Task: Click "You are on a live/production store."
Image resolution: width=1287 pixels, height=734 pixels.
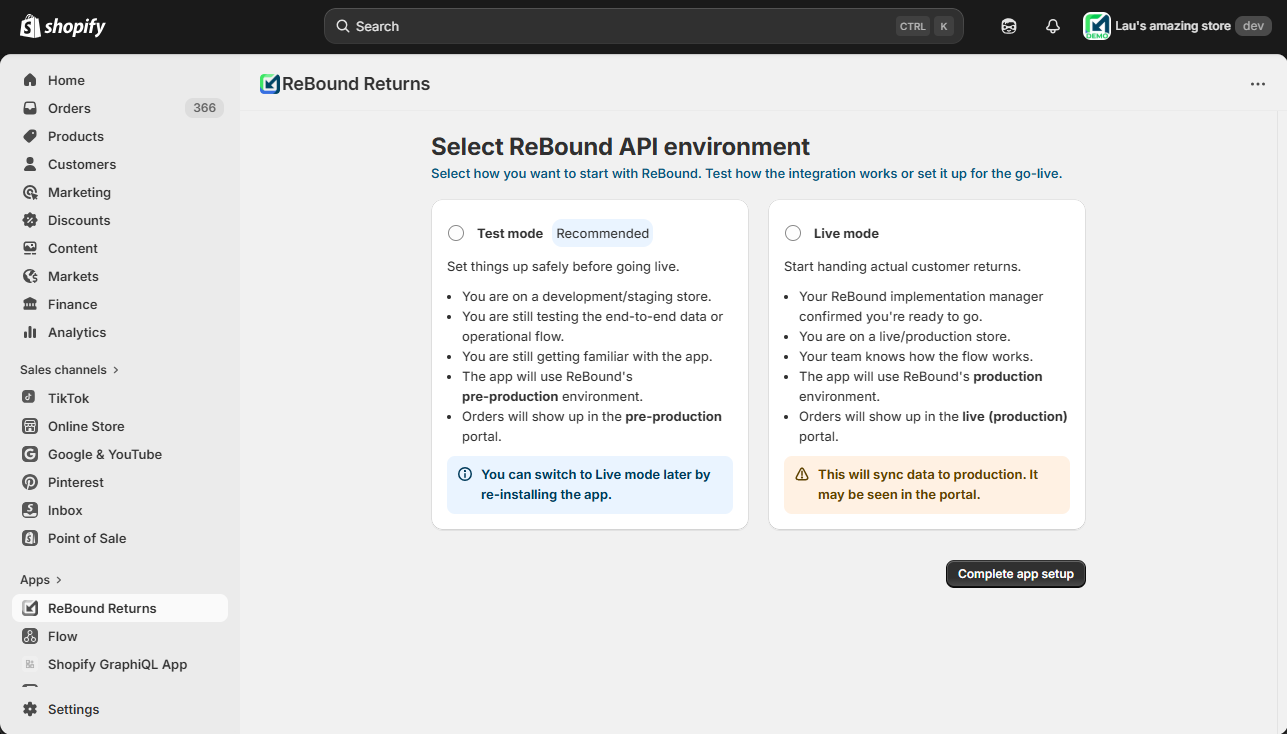Action: [905, 337]
